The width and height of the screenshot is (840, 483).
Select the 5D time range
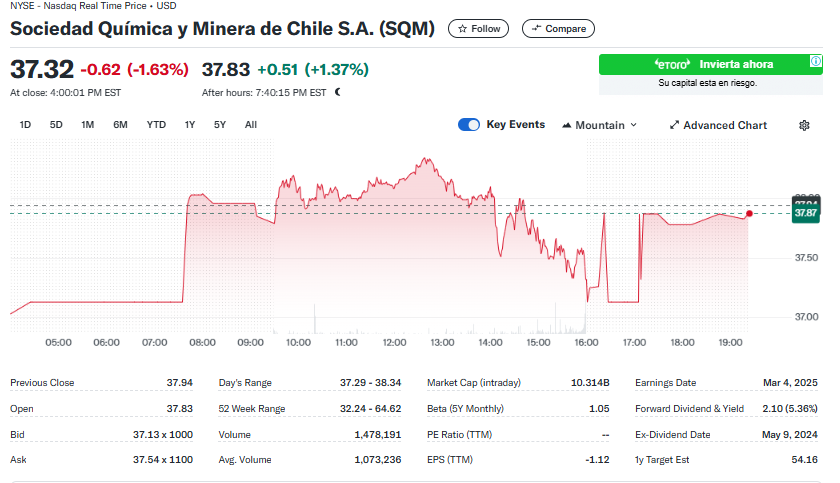tap(56, 125)
